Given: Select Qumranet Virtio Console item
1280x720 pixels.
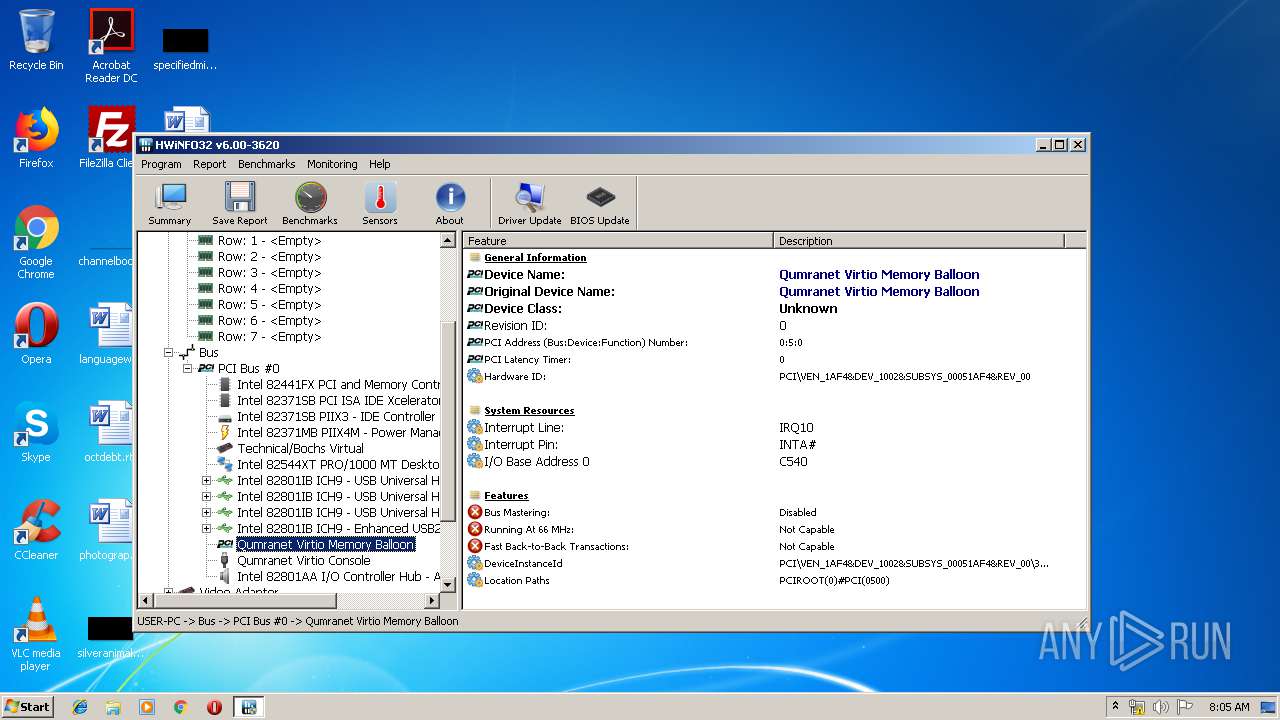Looking at the screenshot, I should point(303,561).
